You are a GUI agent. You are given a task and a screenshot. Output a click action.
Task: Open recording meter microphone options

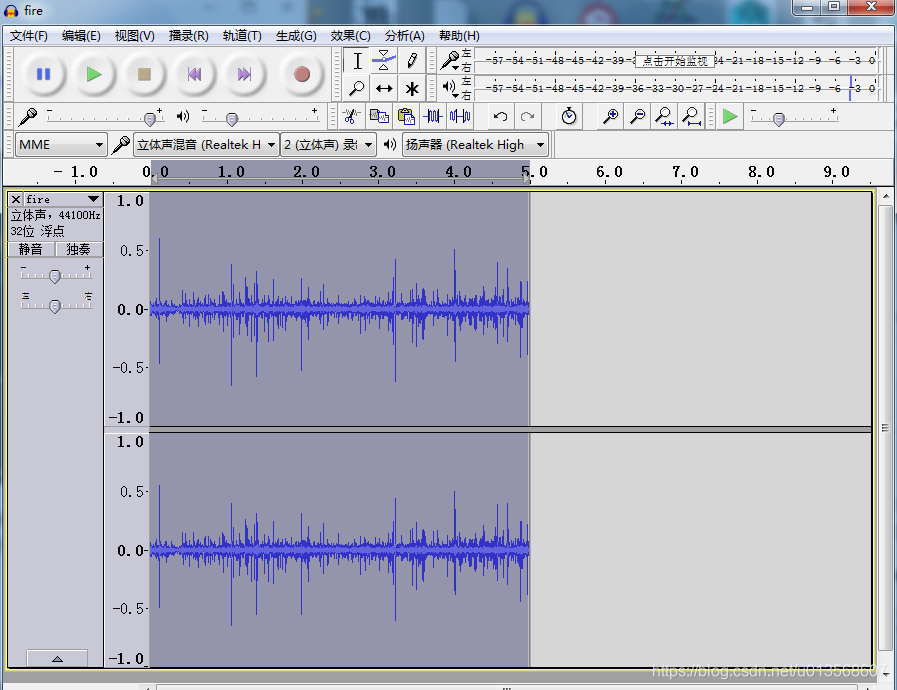tap(451, 61)
